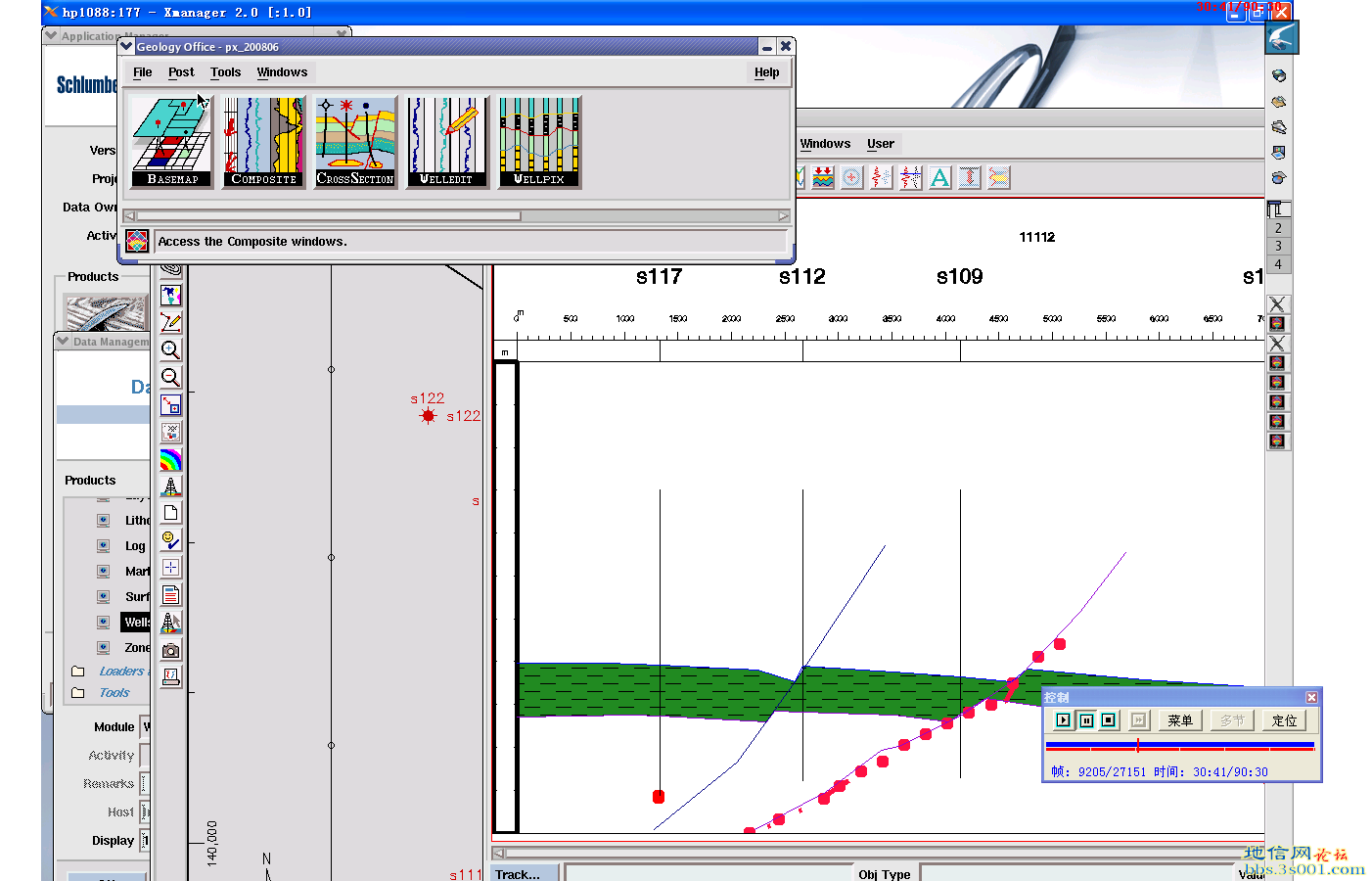This screenshot has width=1372, height=881.
Task: Click the crosshair target tool
Action: click(170, 568)
